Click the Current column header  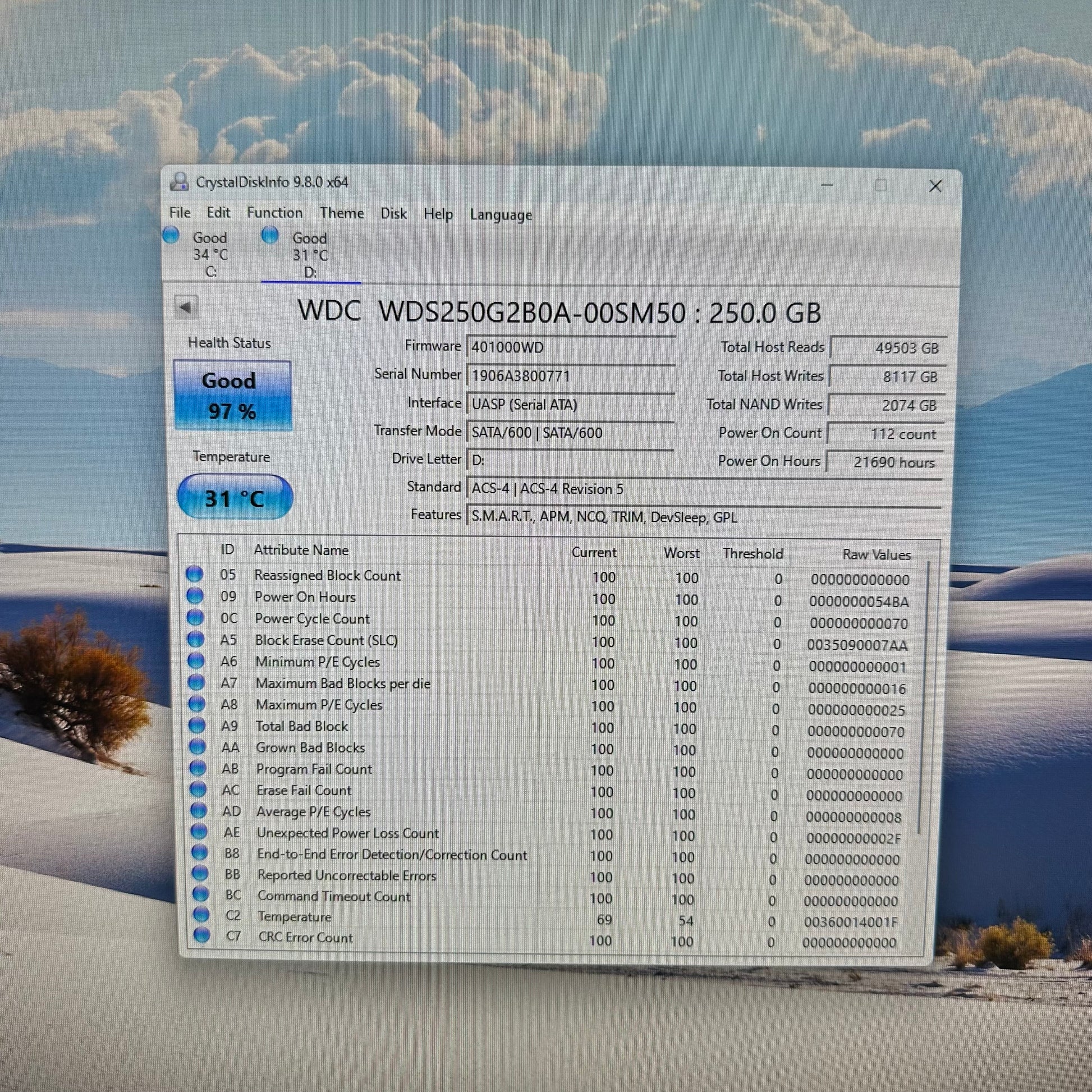594,552
